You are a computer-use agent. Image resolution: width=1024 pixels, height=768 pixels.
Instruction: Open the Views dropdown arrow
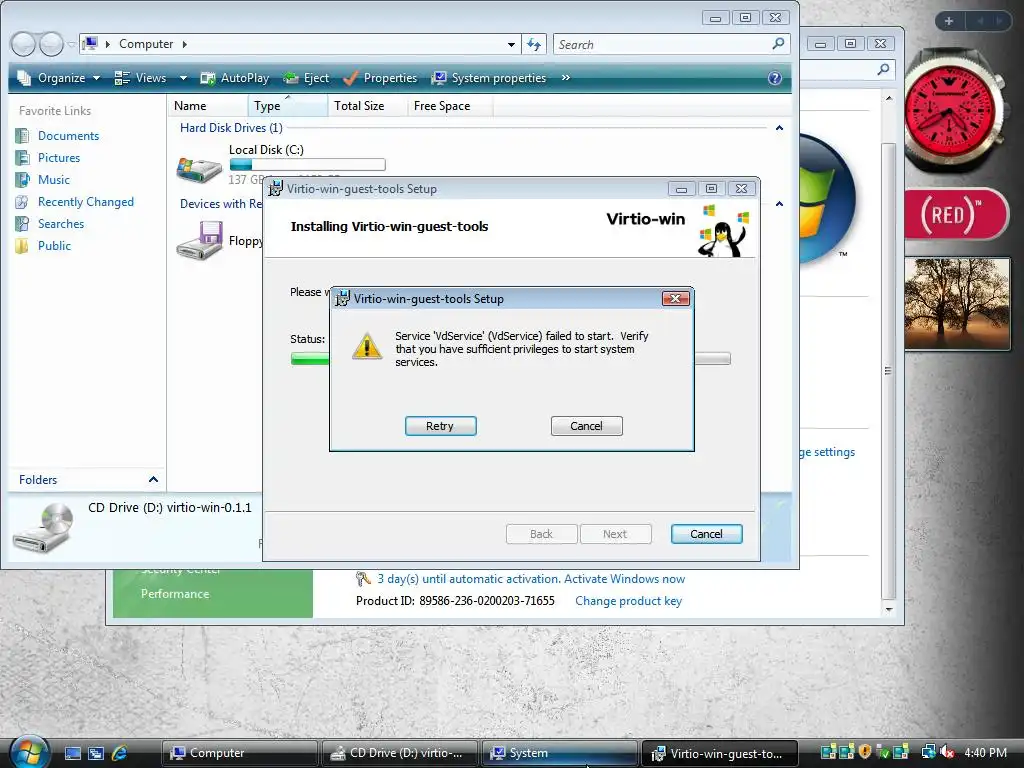pyautogui.click(x=183, y=78)
